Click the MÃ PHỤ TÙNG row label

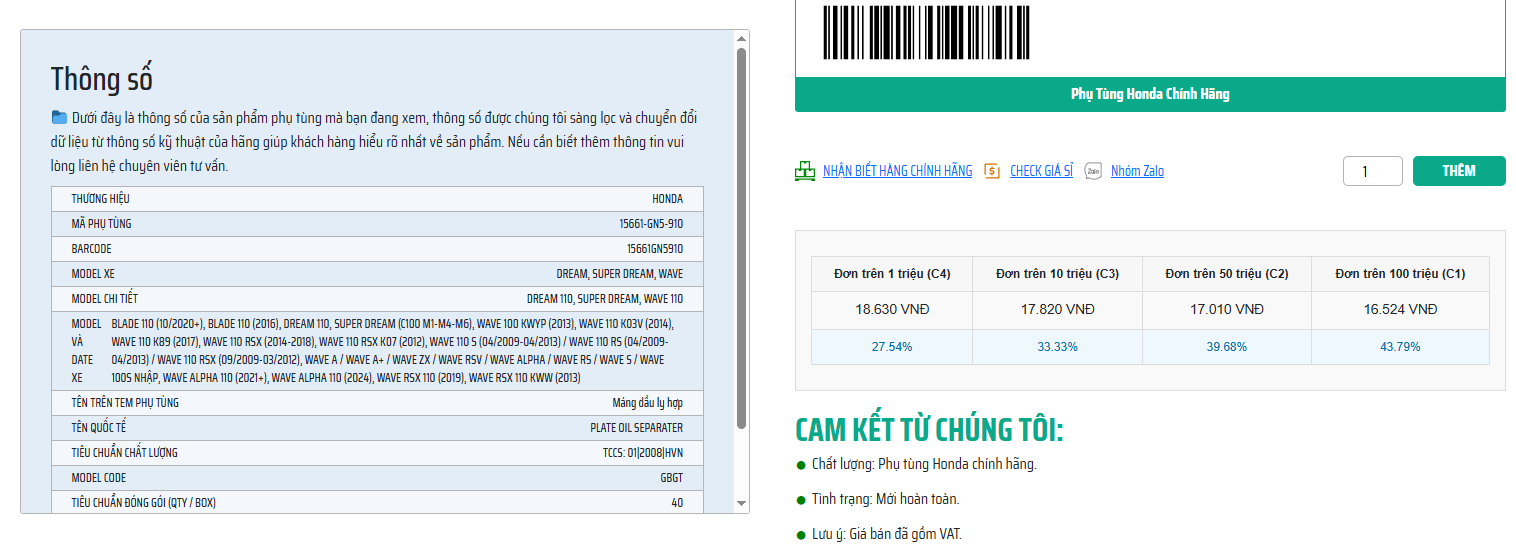coord(101,224)
